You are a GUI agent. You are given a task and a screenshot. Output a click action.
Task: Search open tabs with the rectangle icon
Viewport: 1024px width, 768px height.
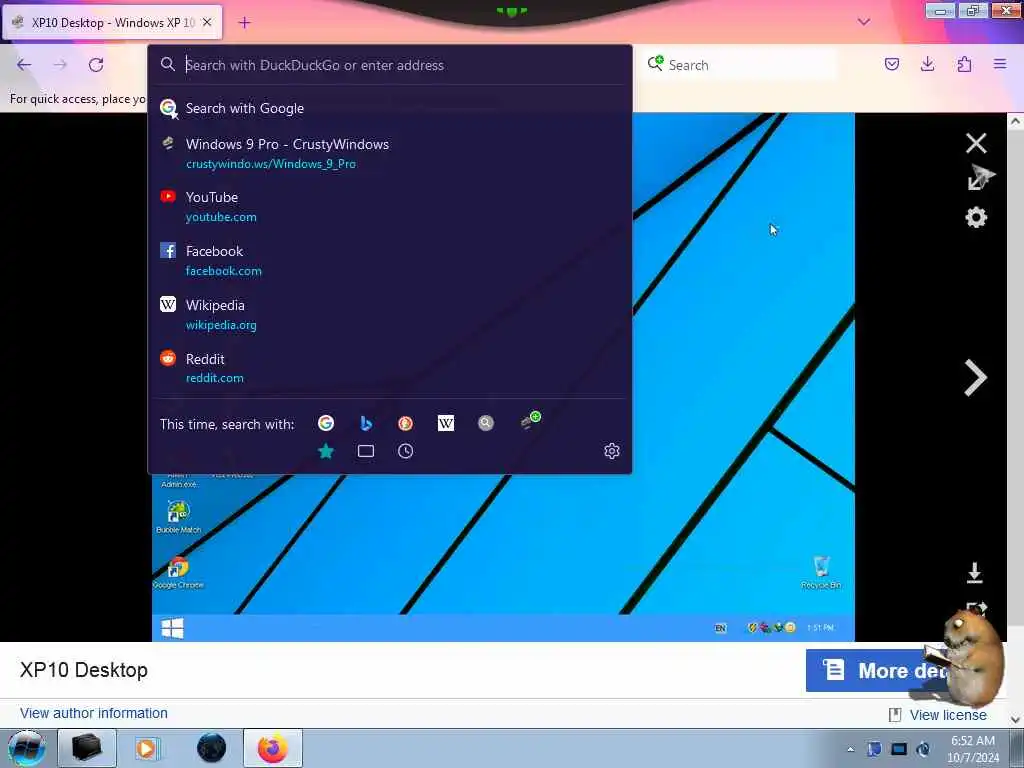tap(366, 451)
